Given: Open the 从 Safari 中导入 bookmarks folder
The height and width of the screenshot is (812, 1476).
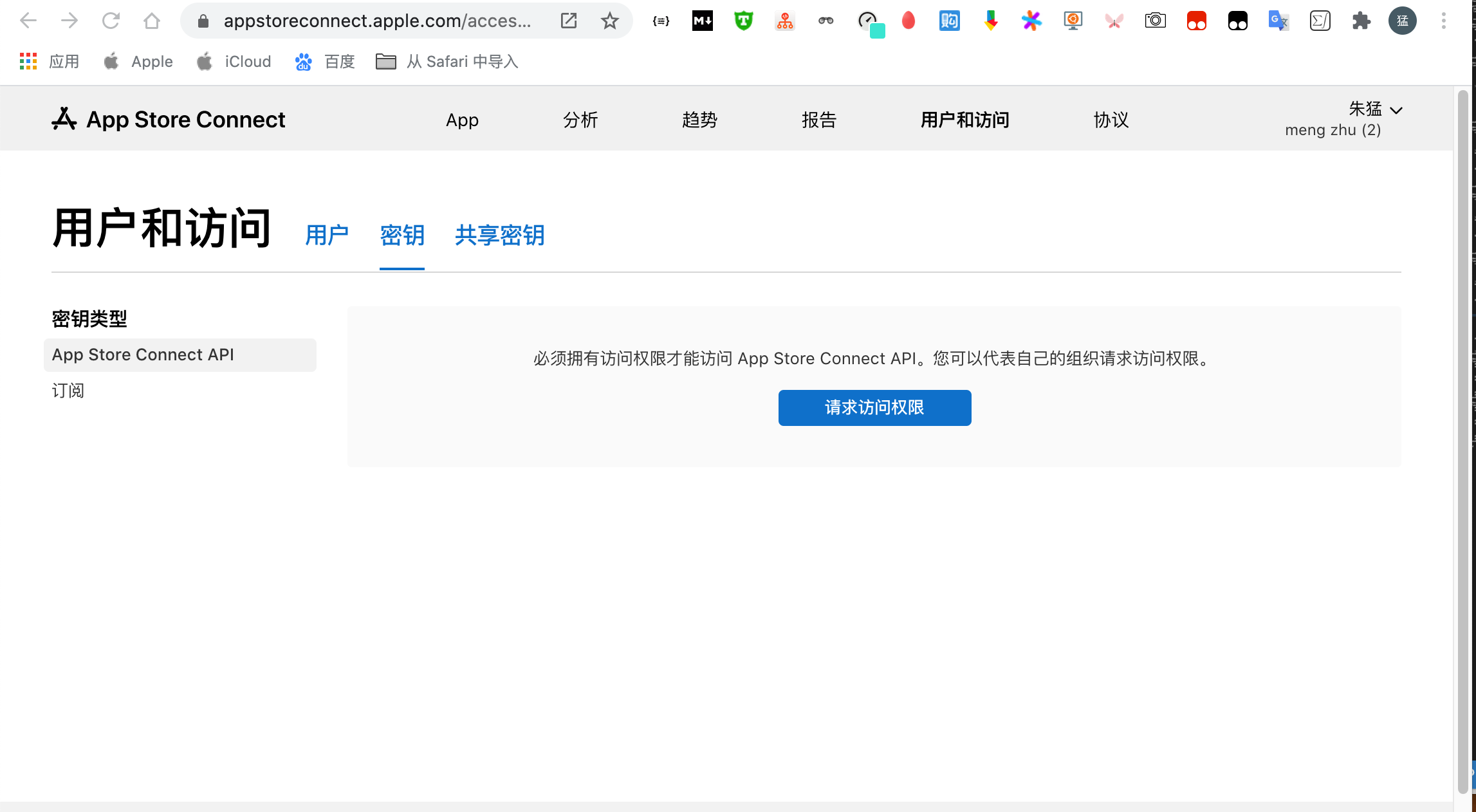Looking at the screenshot, I should 448,62.
